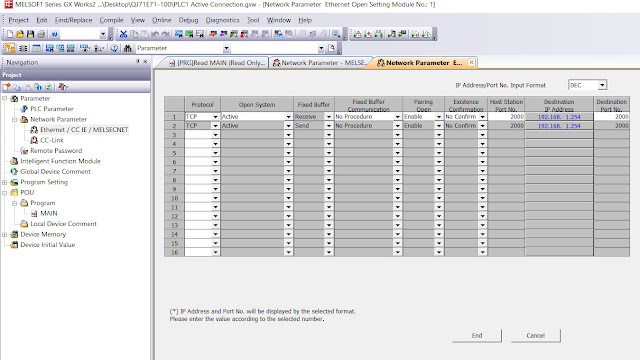Viewport: 640px width, 360px height.
Task: Click row 1 Destination IP Address cell
Action: tap(559, 117)
